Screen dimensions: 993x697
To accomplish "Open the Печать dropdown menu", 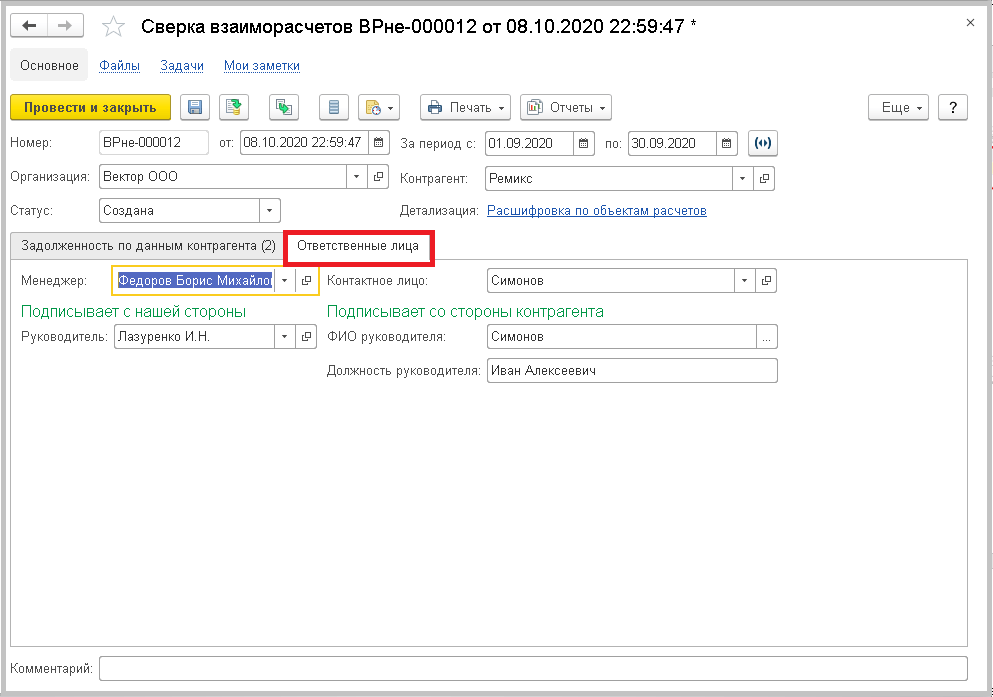I will pos(465,108).
